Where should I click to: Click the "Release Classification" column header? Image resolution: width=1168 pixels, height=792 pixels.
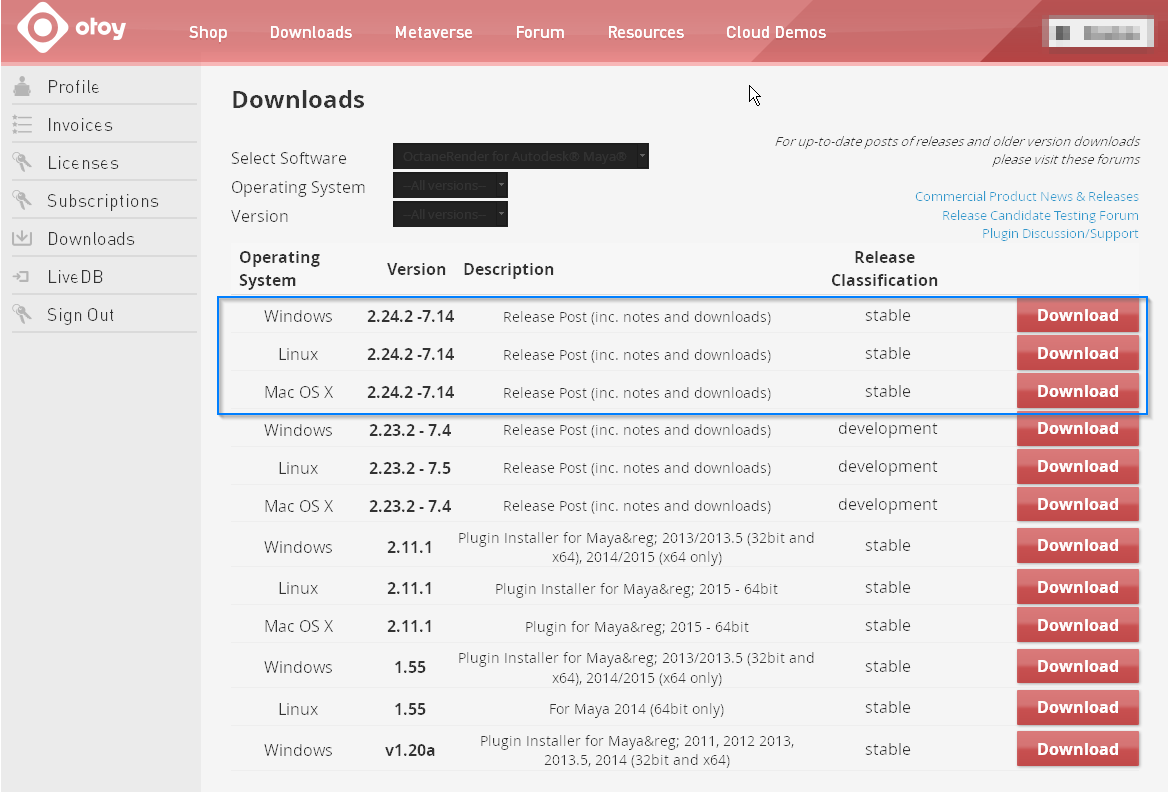click(x=884, y=268)
